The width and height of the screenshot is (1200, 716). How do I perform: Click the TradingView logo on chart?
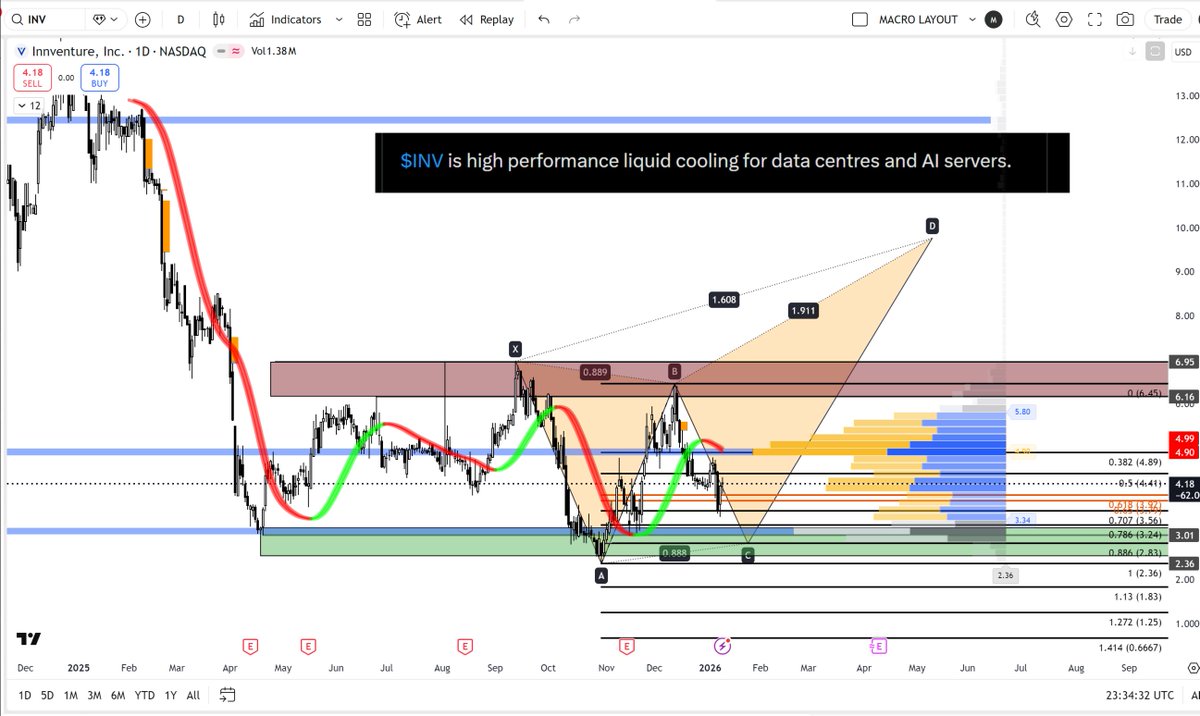(x=28, y=640)
